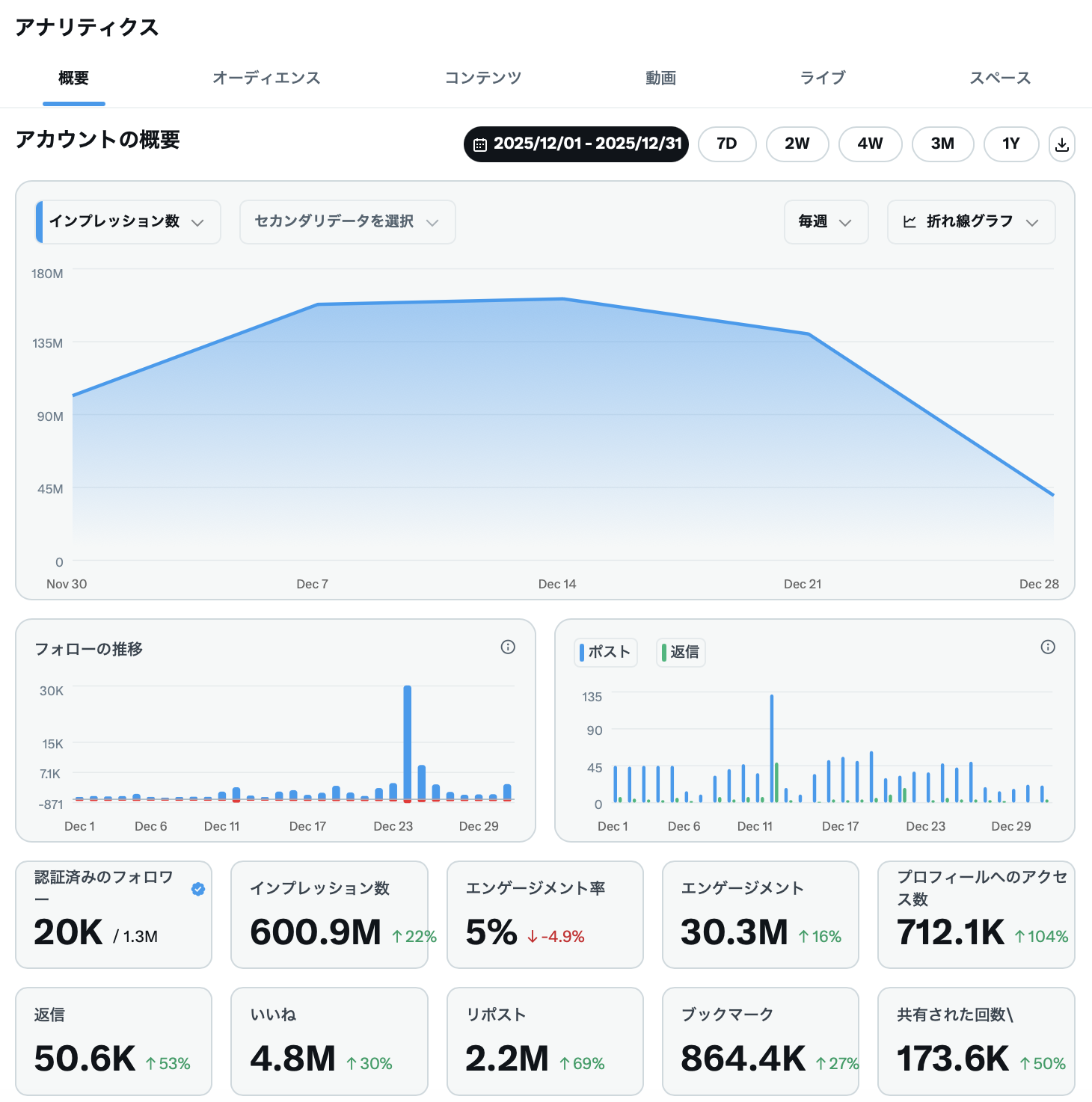Open the 毎週 interval dropdown
Viewport: 1092px width, 1102px height.
[x=825, y=222]
